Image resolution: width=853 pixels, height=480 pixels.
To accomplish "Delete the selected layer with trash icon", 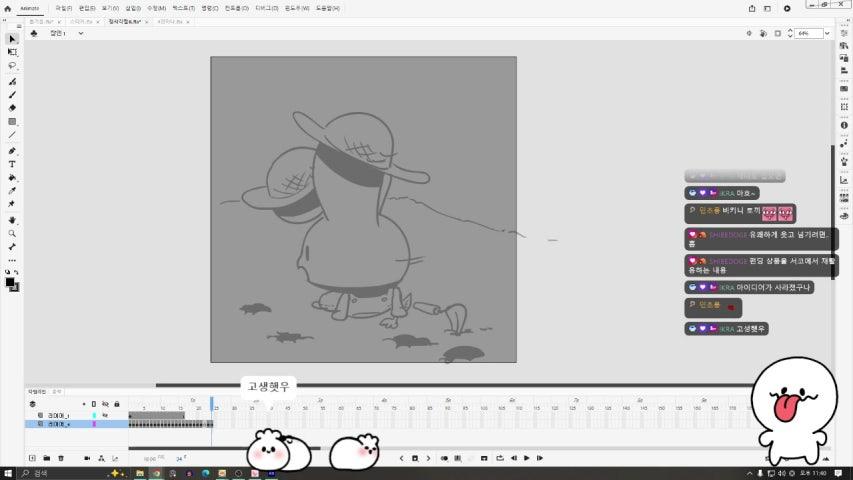I will (61, 458).
